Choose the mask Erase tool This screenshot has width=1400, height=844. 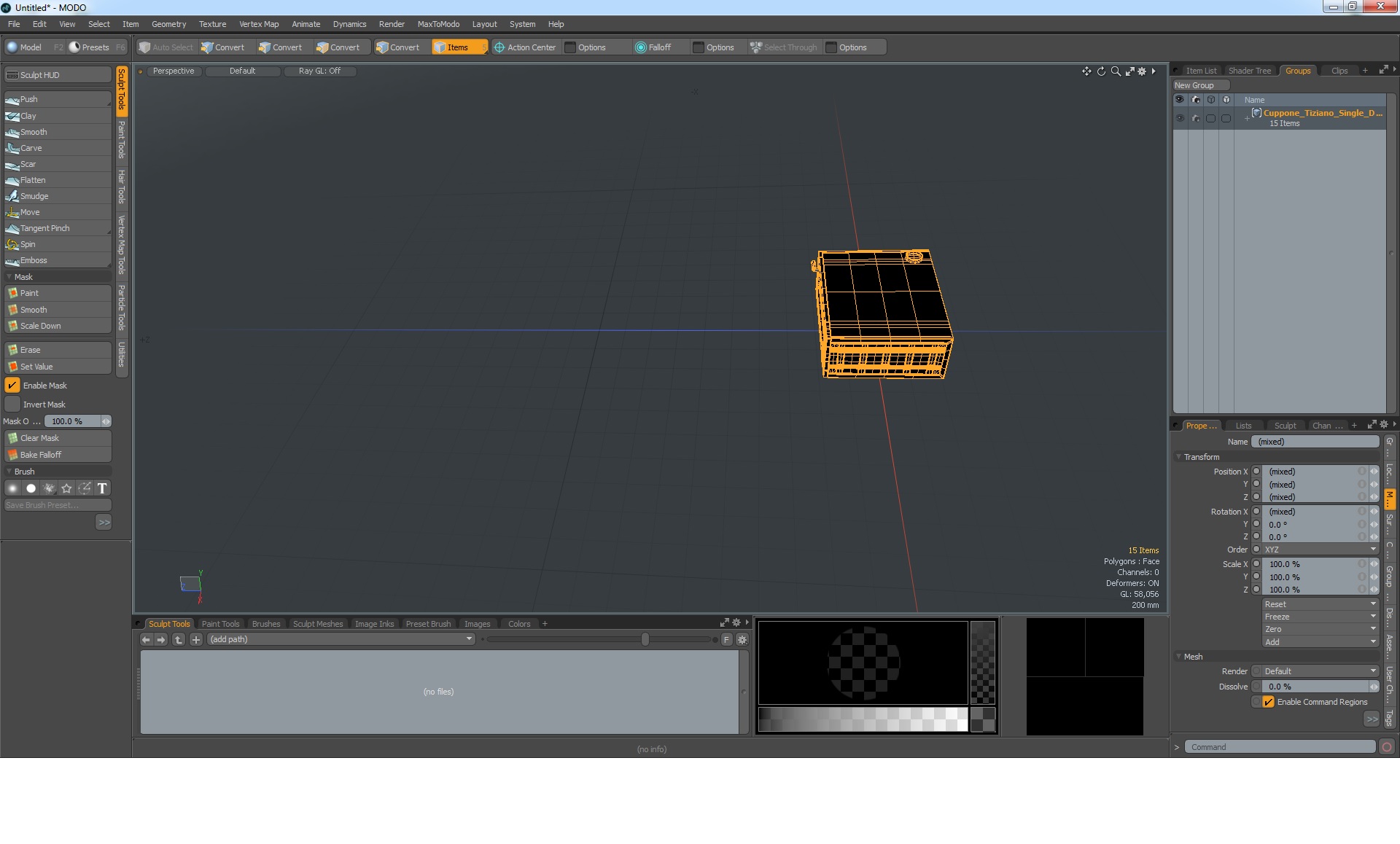point(58,350)
